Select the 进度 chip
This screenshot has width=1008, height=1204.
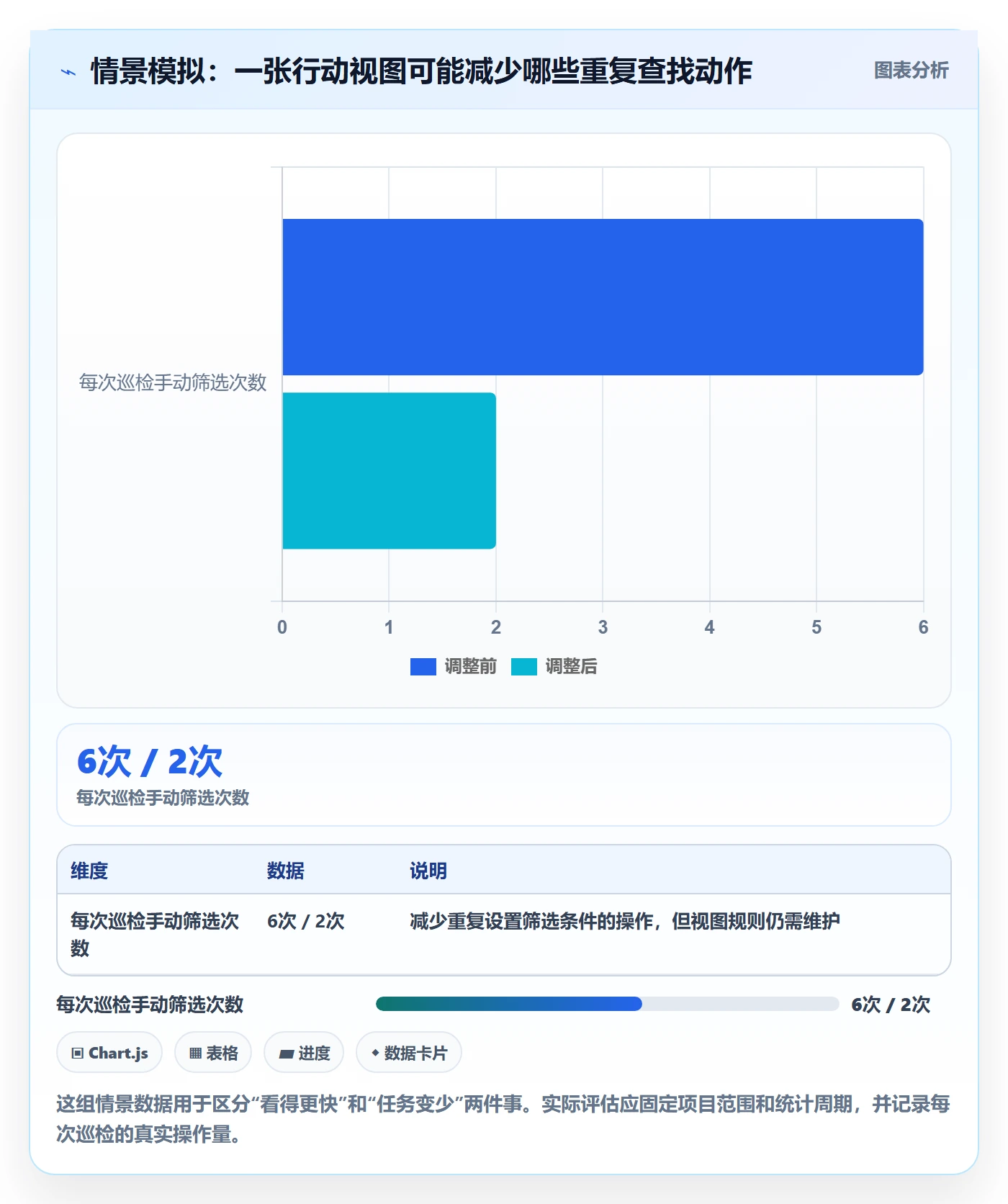(x=304, y=1053)
